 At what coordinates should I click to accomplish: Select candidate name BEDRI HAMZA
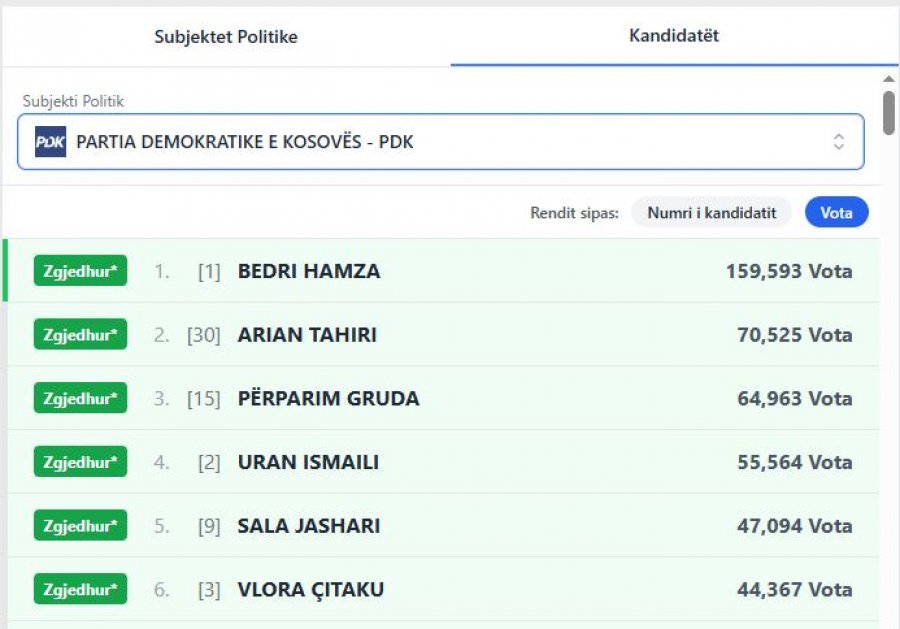tap(309, 271)
